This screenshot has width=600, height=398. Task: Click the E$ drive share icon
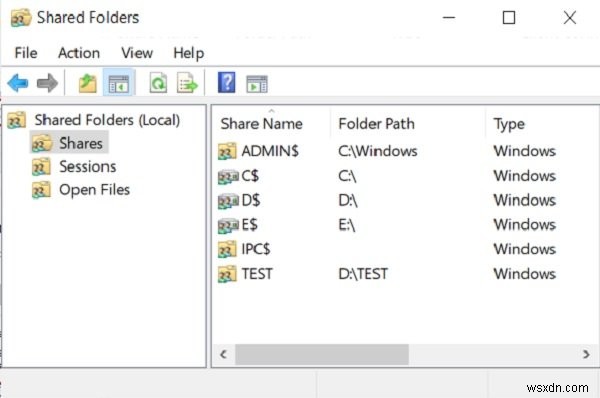pos(228,225)
